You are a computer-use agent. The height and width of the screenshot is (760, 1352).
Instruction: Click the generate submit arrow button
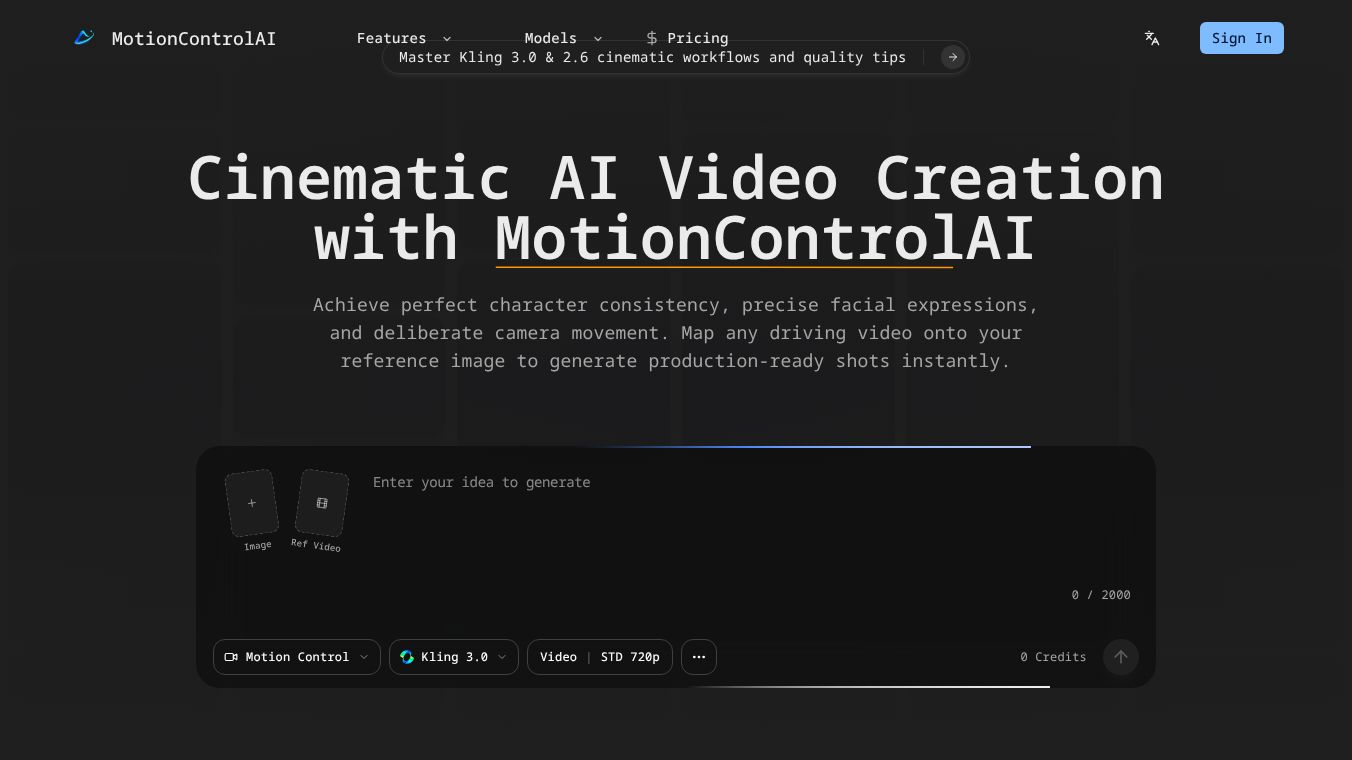pyautogui.click(x=1121, y=657)
